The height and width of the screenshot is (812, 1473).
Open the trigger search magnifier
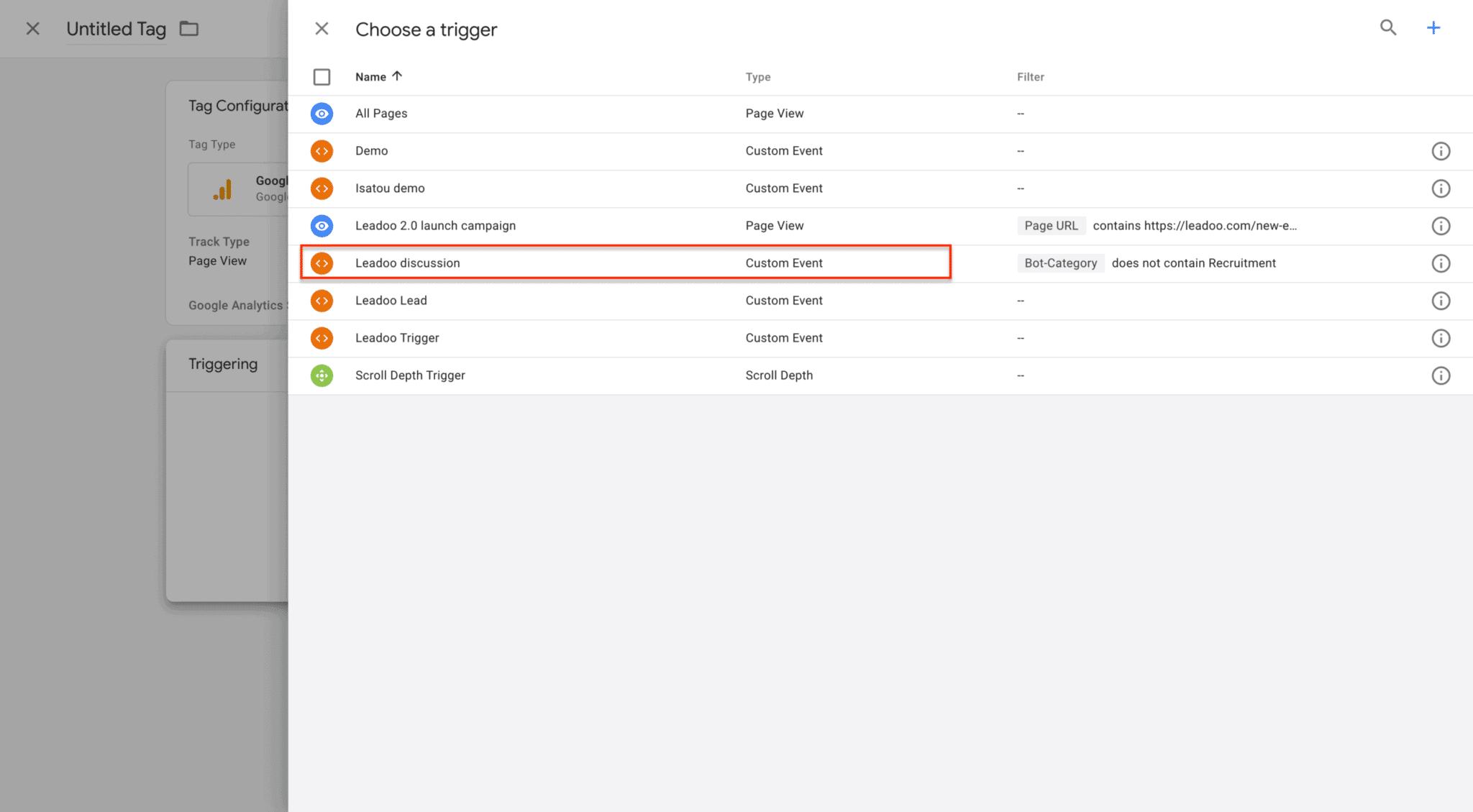(x=1388, y=28)
